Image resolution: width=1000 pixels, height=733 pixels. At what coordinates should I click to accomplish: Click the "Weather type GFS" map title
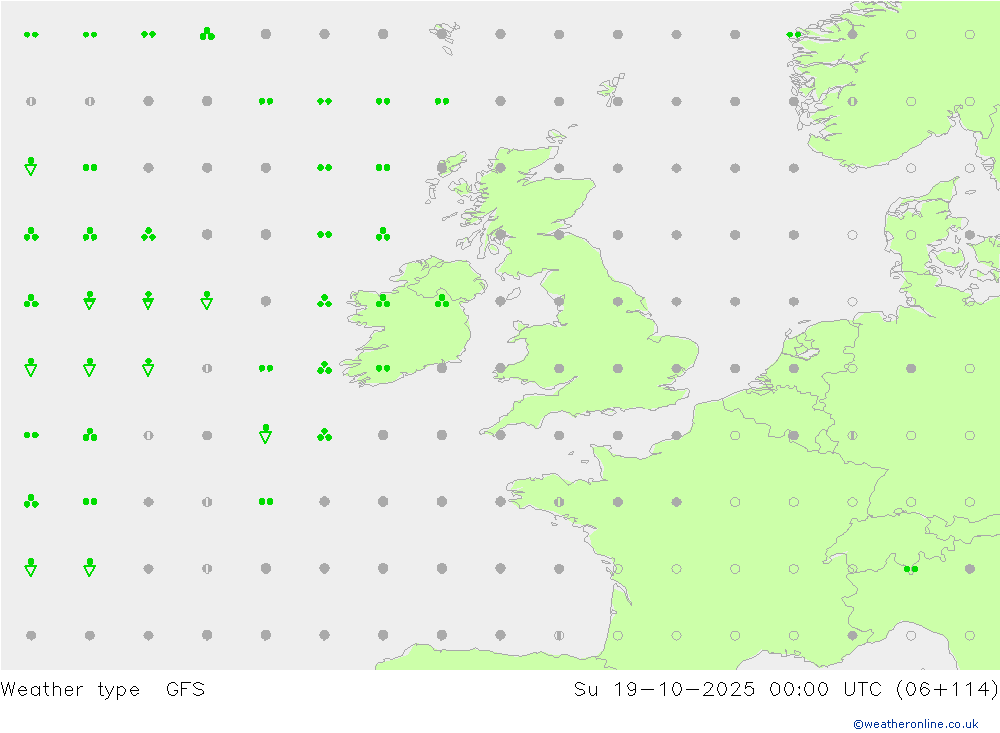(103, 690)
